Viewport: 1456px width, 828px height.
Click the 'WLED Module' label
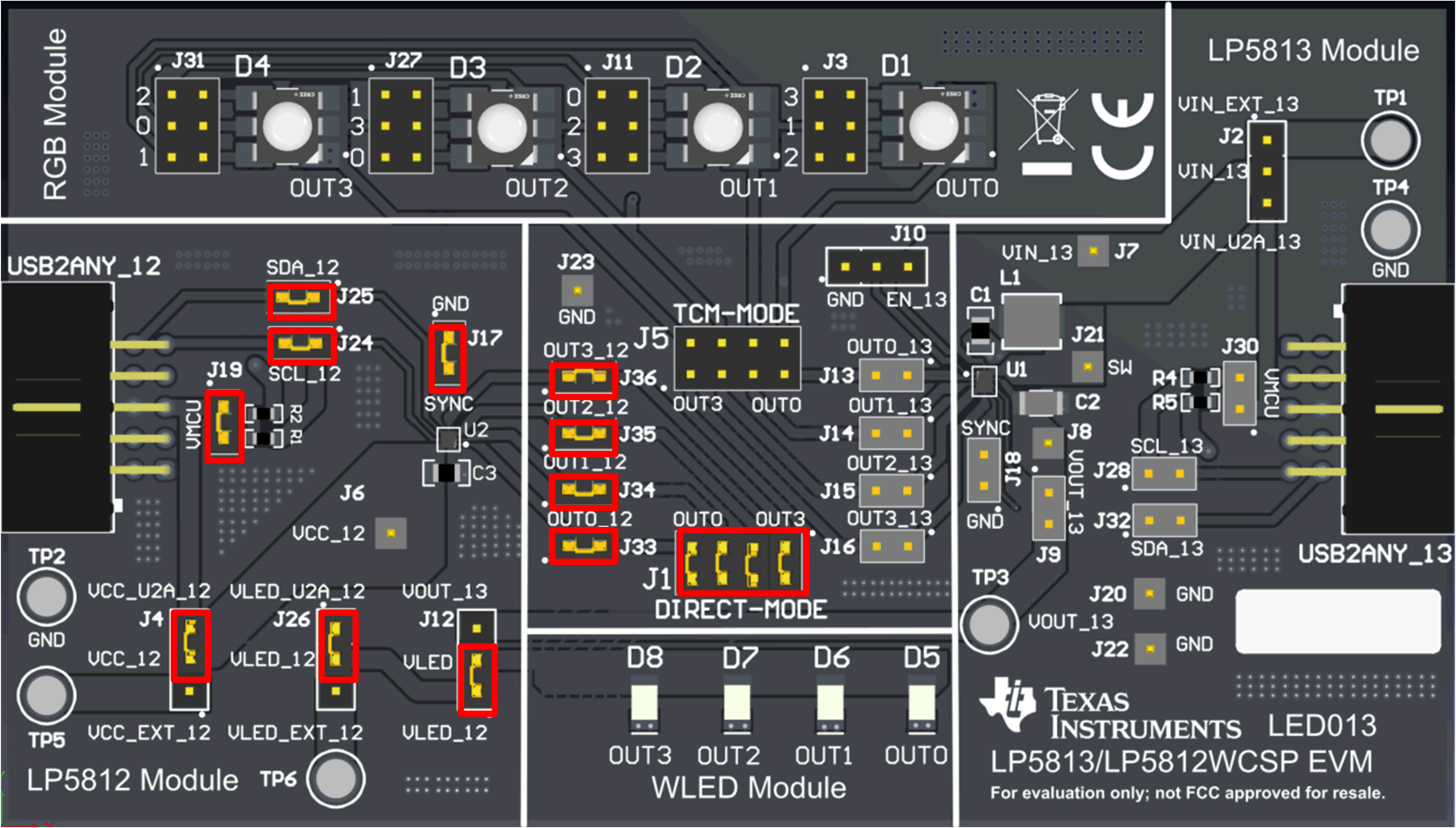pyautogui.click(x=748, y=788)
